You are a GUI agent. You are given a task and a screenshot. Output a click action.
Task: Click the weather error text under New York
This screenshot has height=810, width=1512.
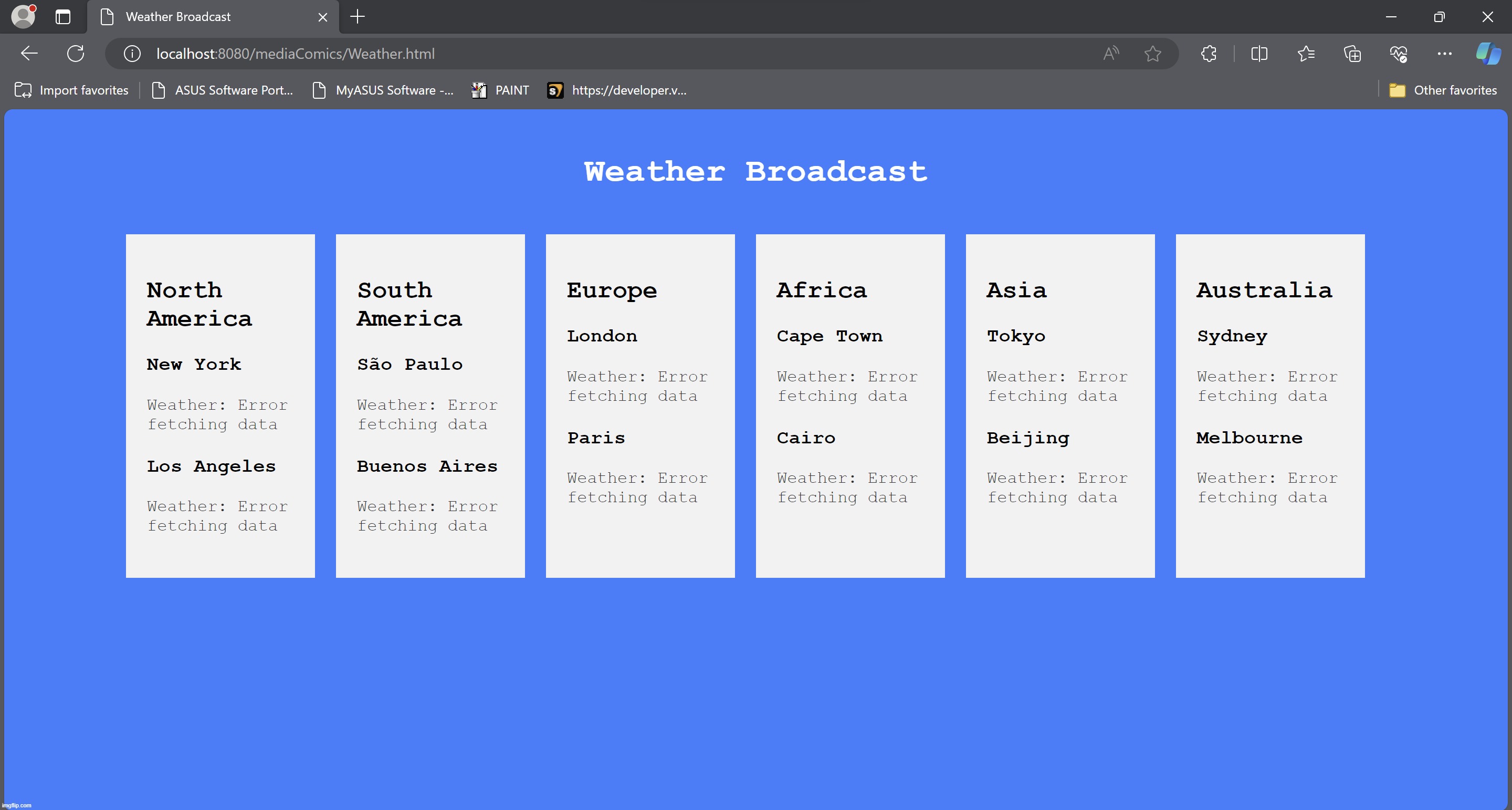(217, 414)
